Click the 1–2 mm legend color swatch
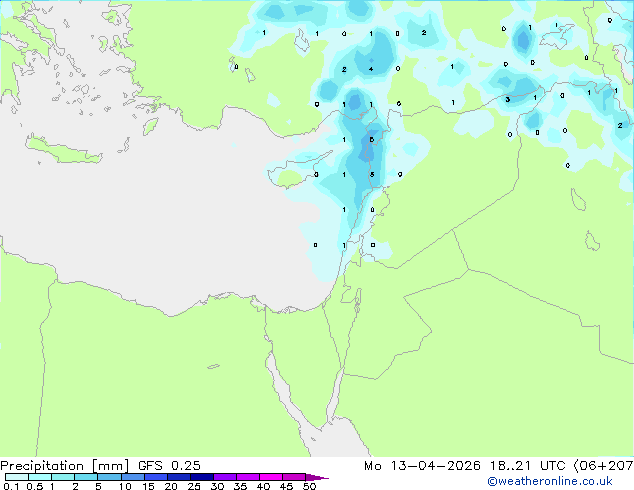Screen dimensions: 634x490 point(63,477)
